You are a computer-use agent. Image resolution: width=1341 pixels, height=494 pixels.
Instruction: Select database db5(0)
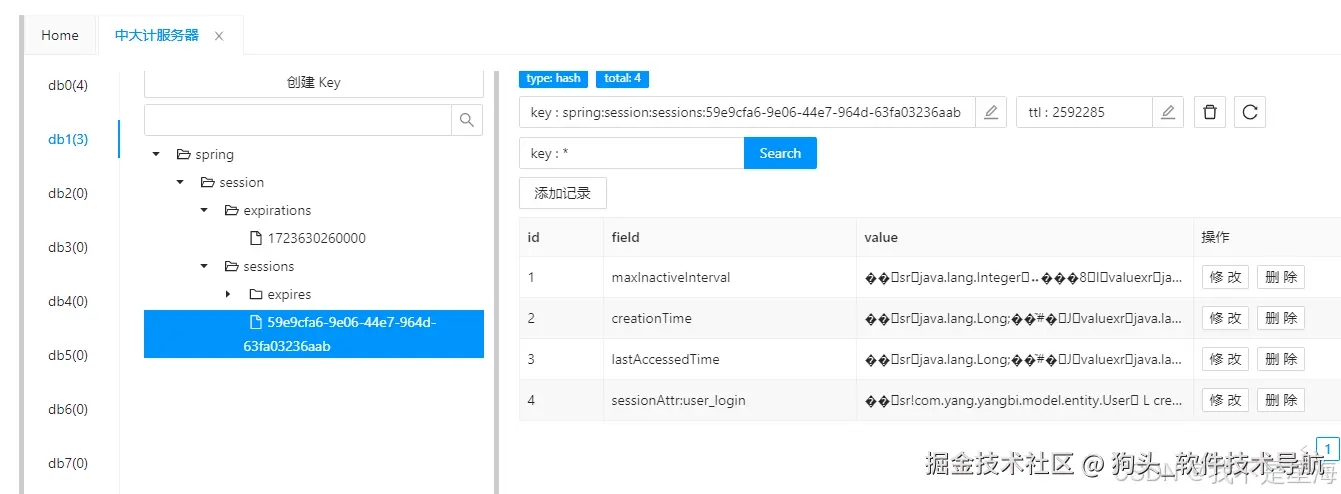68,355
